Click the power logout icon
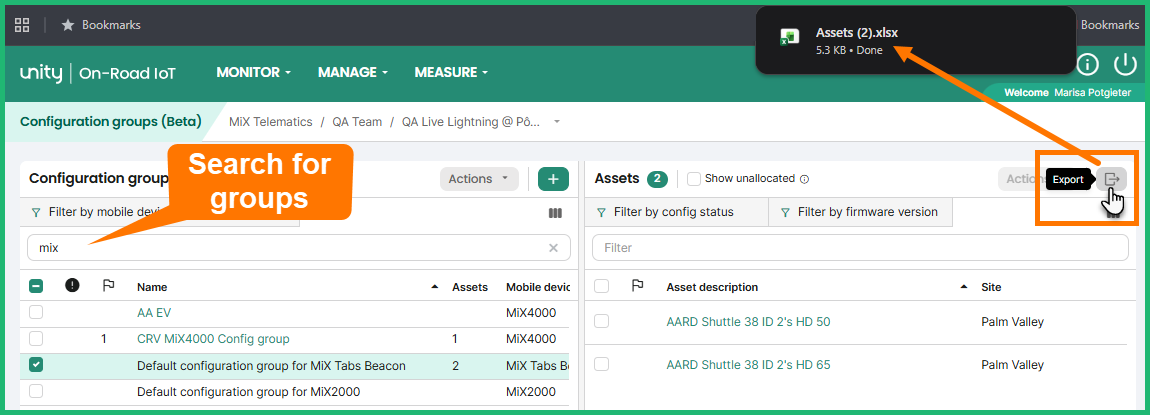Screen dimensions: 1150x415 [x=1126, y=65]
